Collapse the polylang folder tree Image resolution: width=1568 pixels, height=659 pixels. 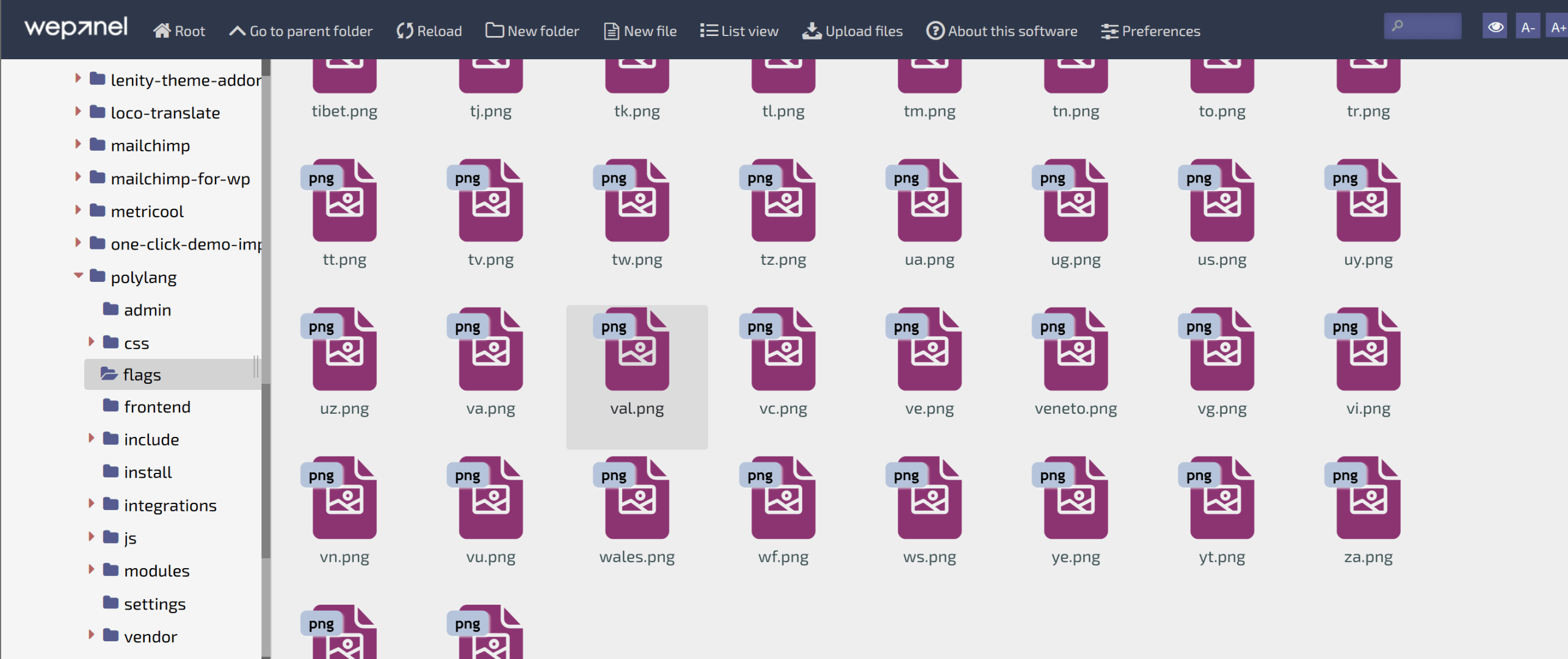tap(78, 276)
